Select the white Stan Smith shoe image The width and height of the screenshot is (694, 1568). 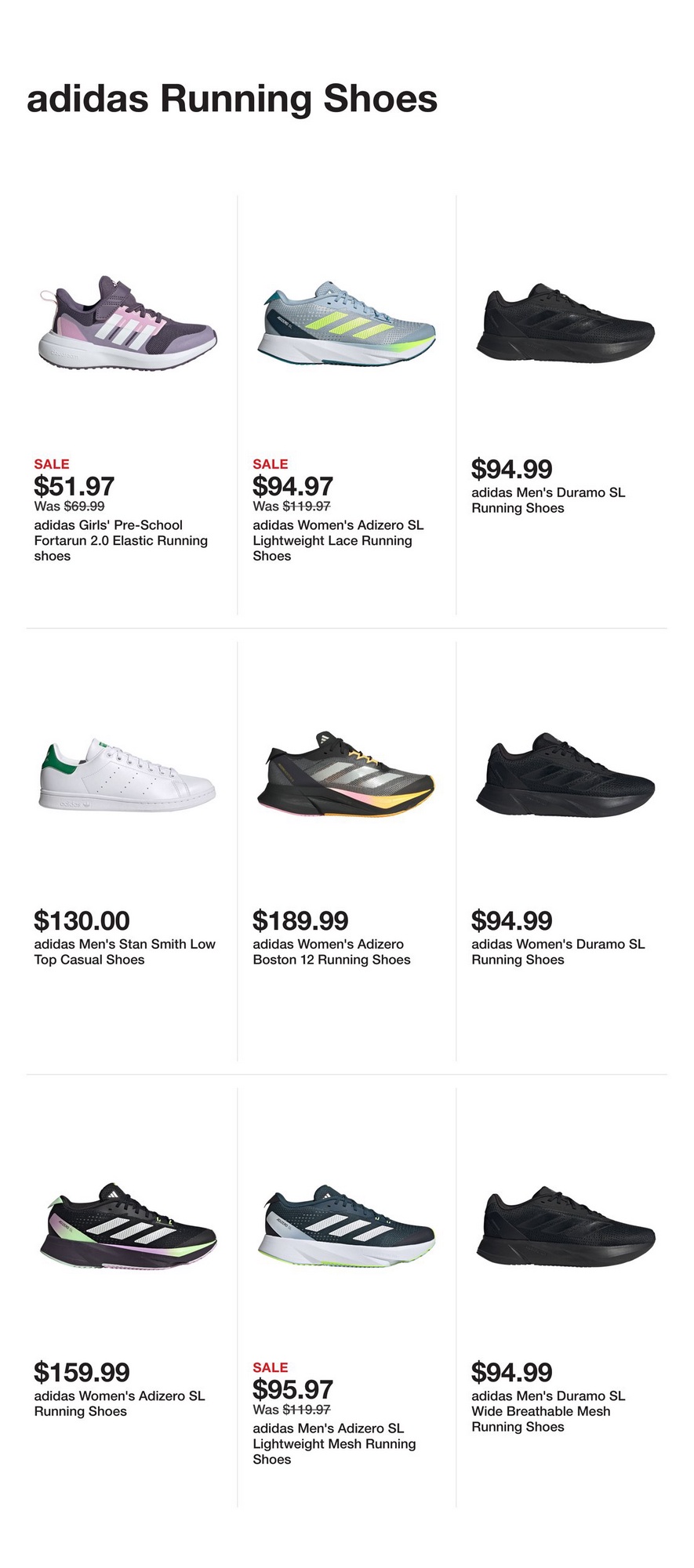click(127, 775)
